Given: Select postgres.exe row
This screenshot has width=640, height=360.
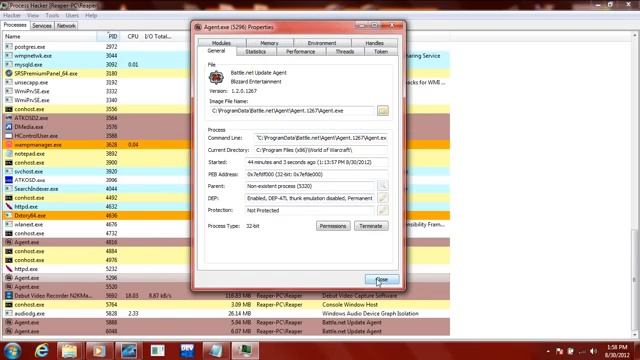Looking at the screenshot, I should click(226, 47).
